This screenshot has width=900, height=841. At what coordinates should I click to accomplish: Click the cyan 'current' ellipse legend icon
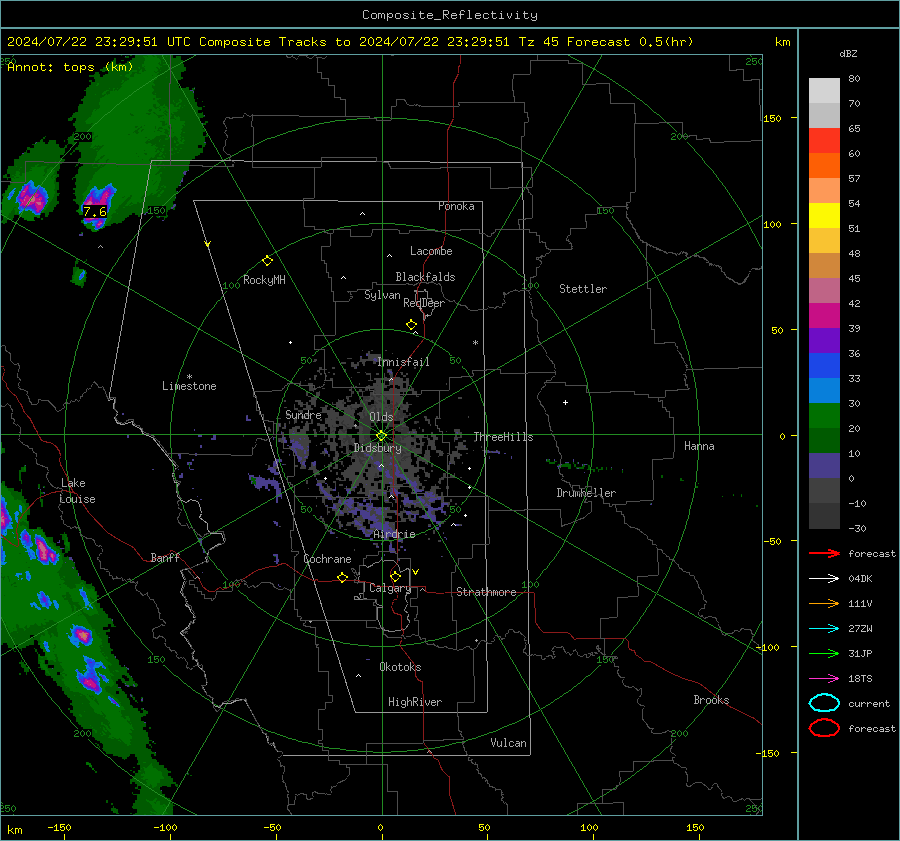(824, 703)
